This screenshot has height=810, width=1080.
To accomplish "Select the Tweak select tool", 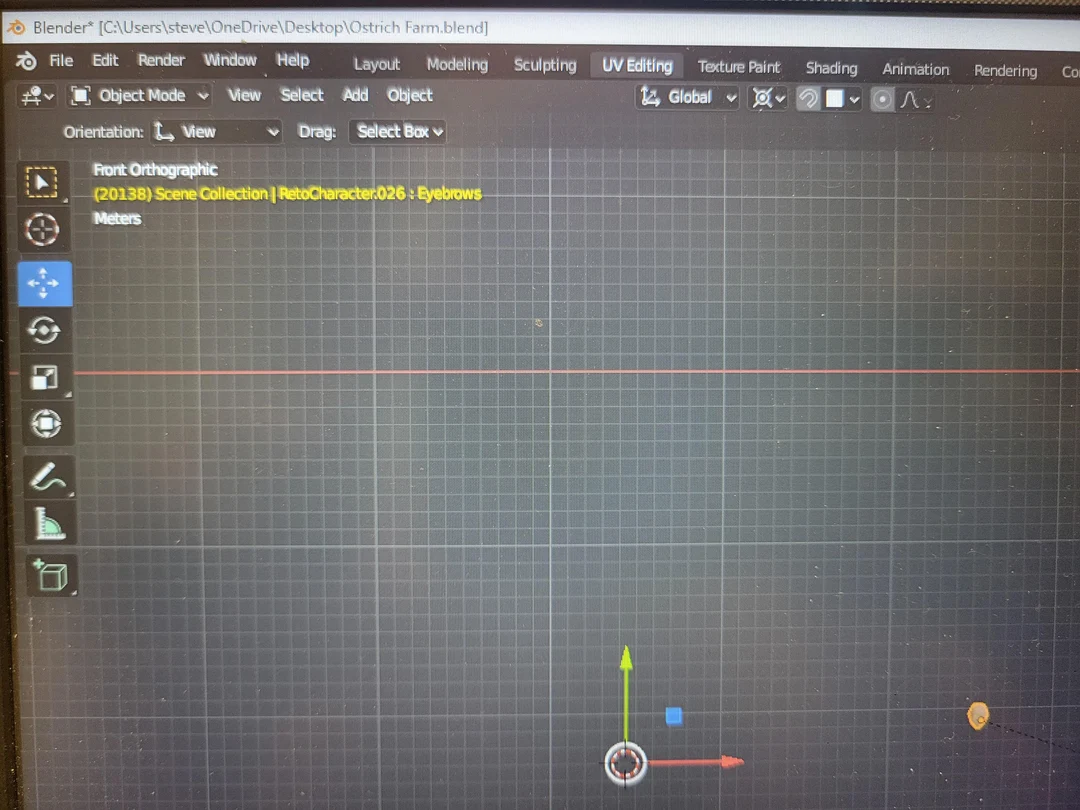I will [x=42, y=182].
